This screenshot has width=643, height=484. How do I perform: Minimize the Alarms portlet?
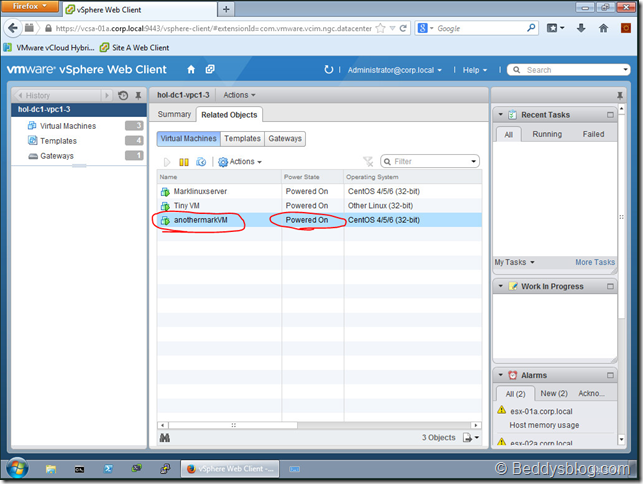tap(610, 375)
